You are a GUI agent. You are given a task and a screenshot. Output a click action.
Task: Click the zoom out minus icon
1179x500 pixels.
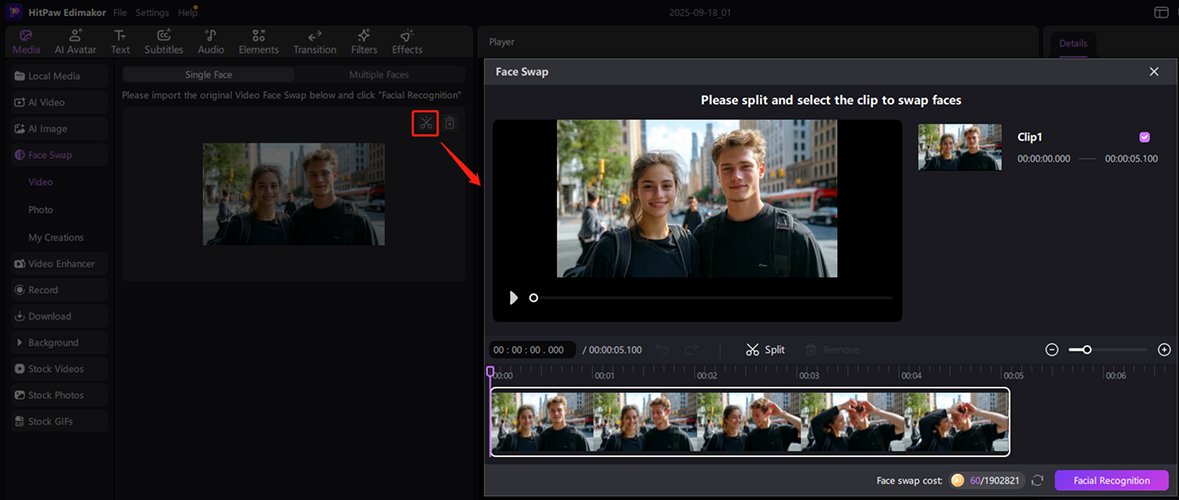(x=1052, y=350)
